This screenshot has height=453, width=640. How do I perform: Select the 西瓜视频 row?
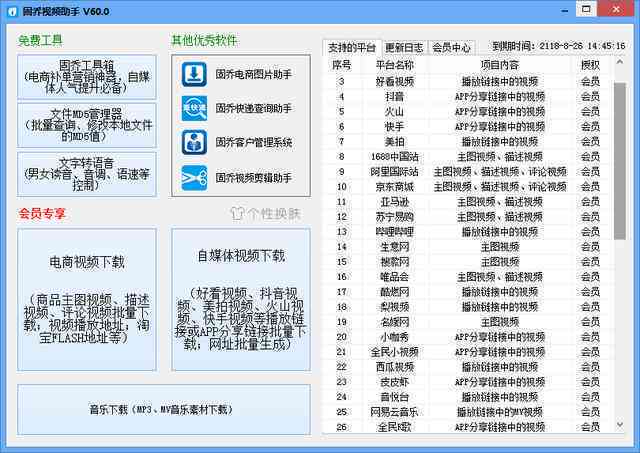[467, 367]
